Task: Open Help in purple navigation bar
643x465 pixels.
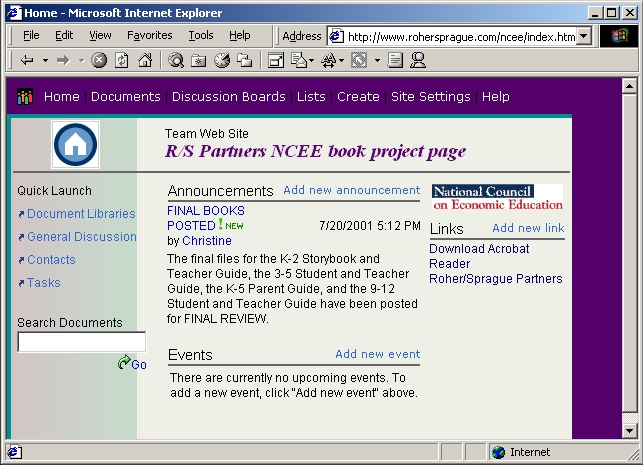Action: (495, 97)
